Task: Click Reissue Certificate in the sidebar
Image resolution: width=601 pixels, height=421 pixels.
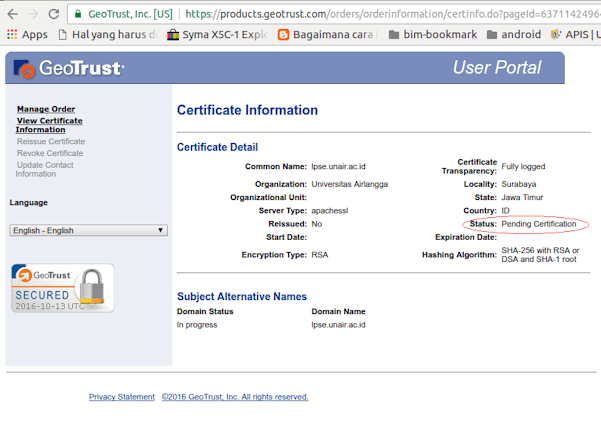Action: click(x=51, y=142)
